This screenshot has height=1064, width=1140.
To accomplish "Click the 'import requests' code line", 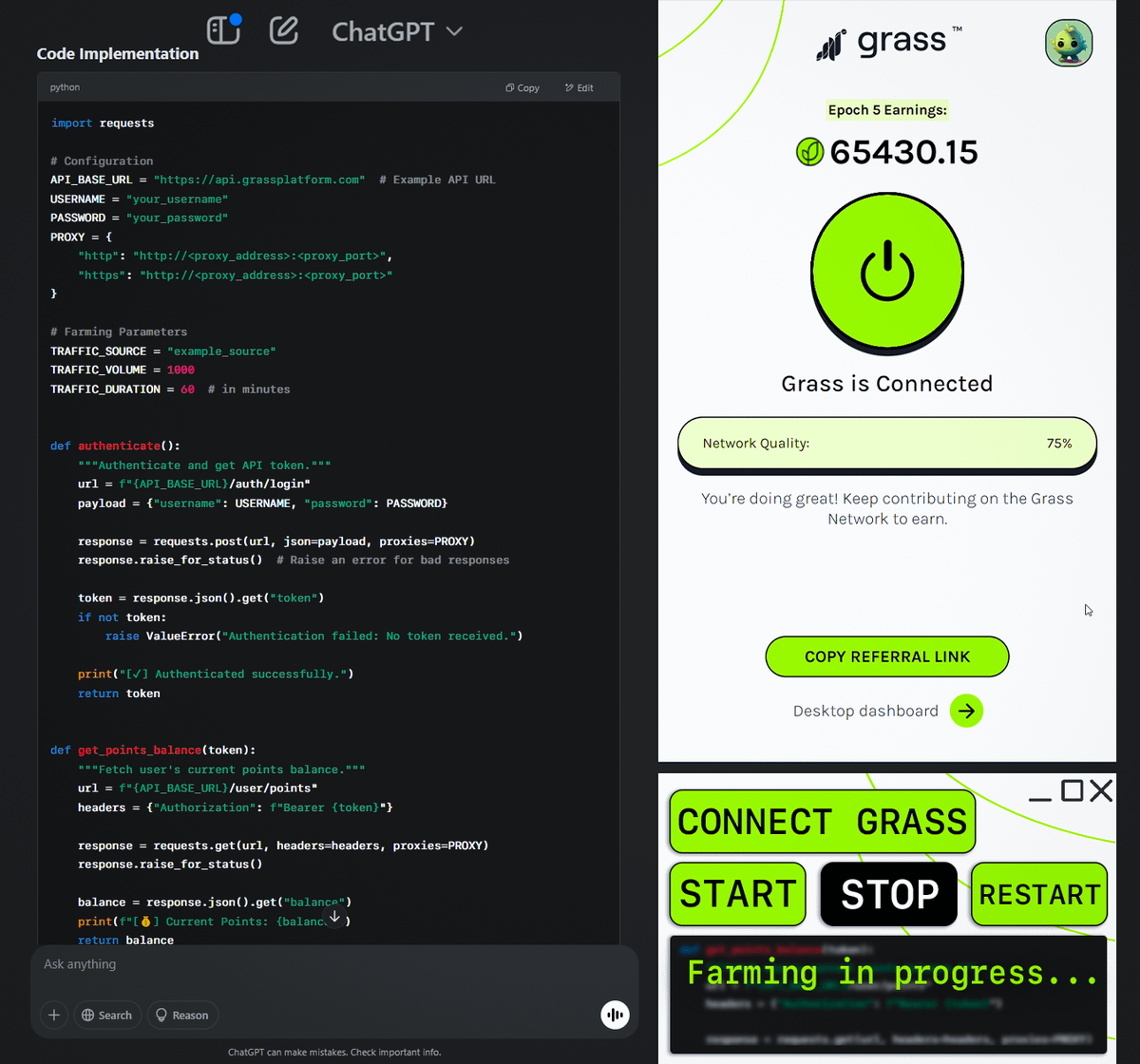I will (x=103, y=123).
